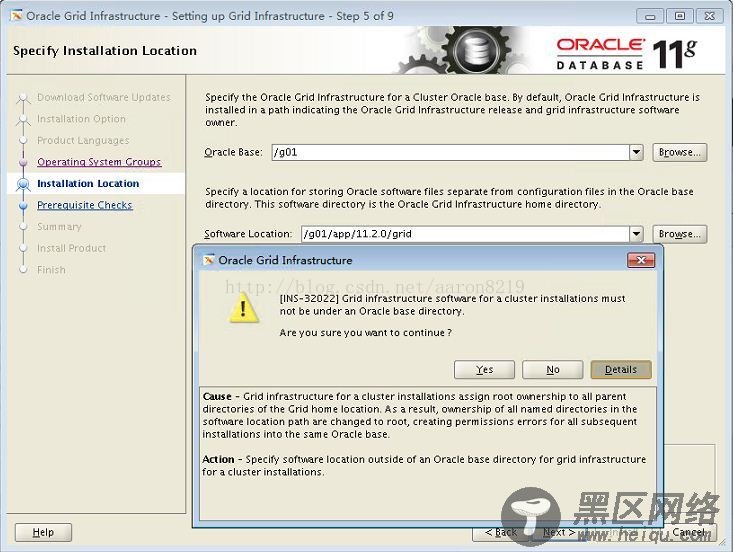
Task: Select the Installation Location step
Action: click(88, 183)
